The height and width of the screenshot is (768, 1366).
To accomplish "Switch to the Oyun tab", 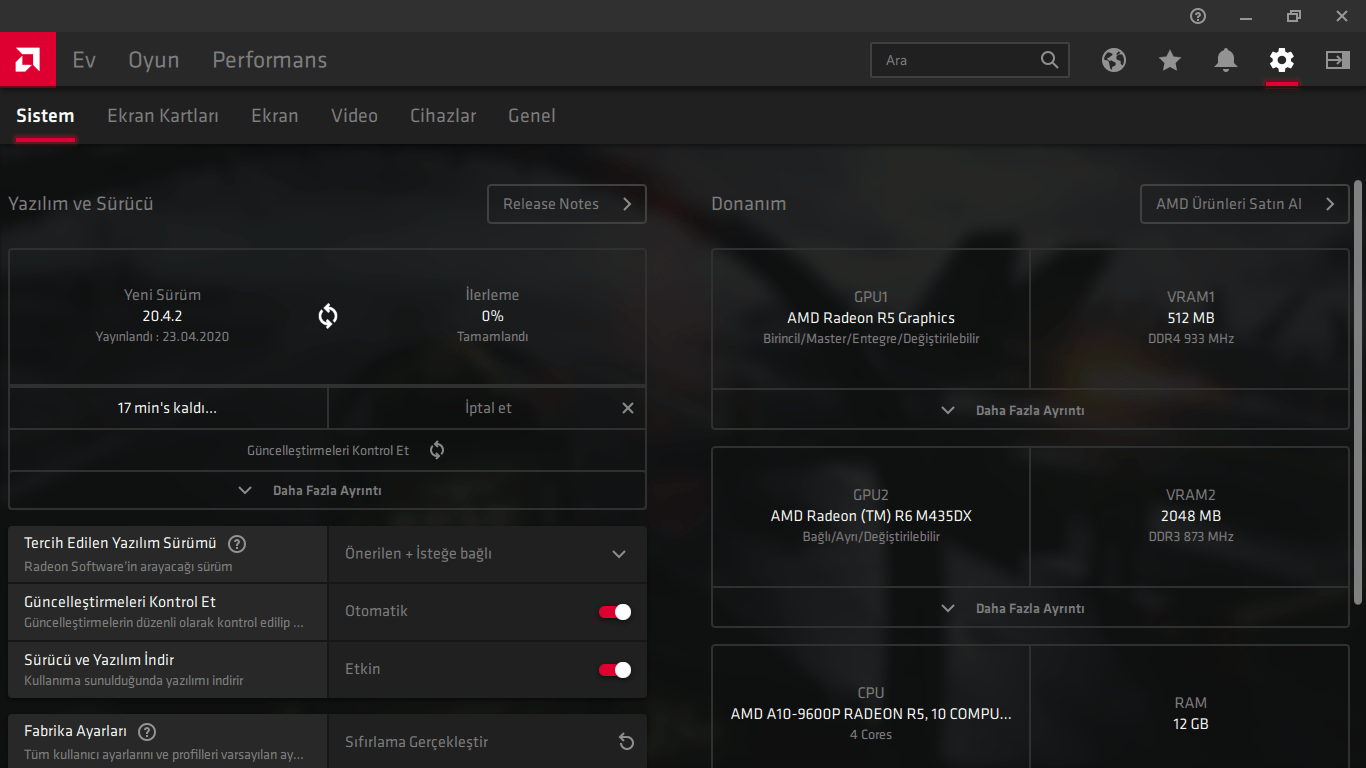I will tap(154, 60).
